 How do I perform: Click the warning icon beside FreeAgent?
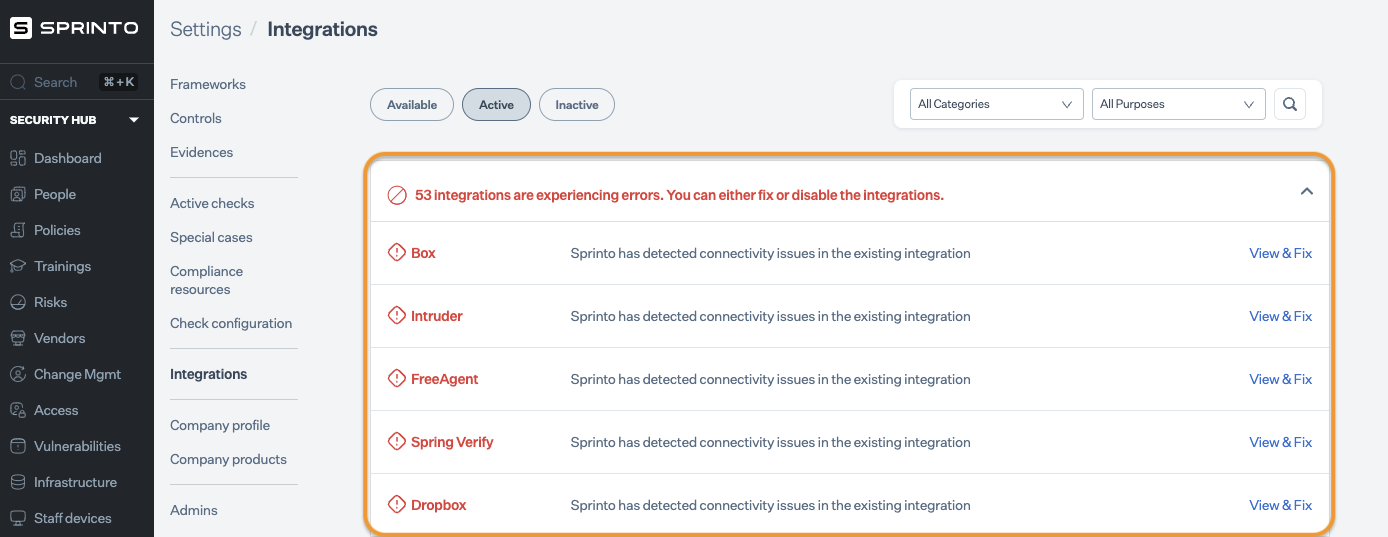[x=397, y=379]
